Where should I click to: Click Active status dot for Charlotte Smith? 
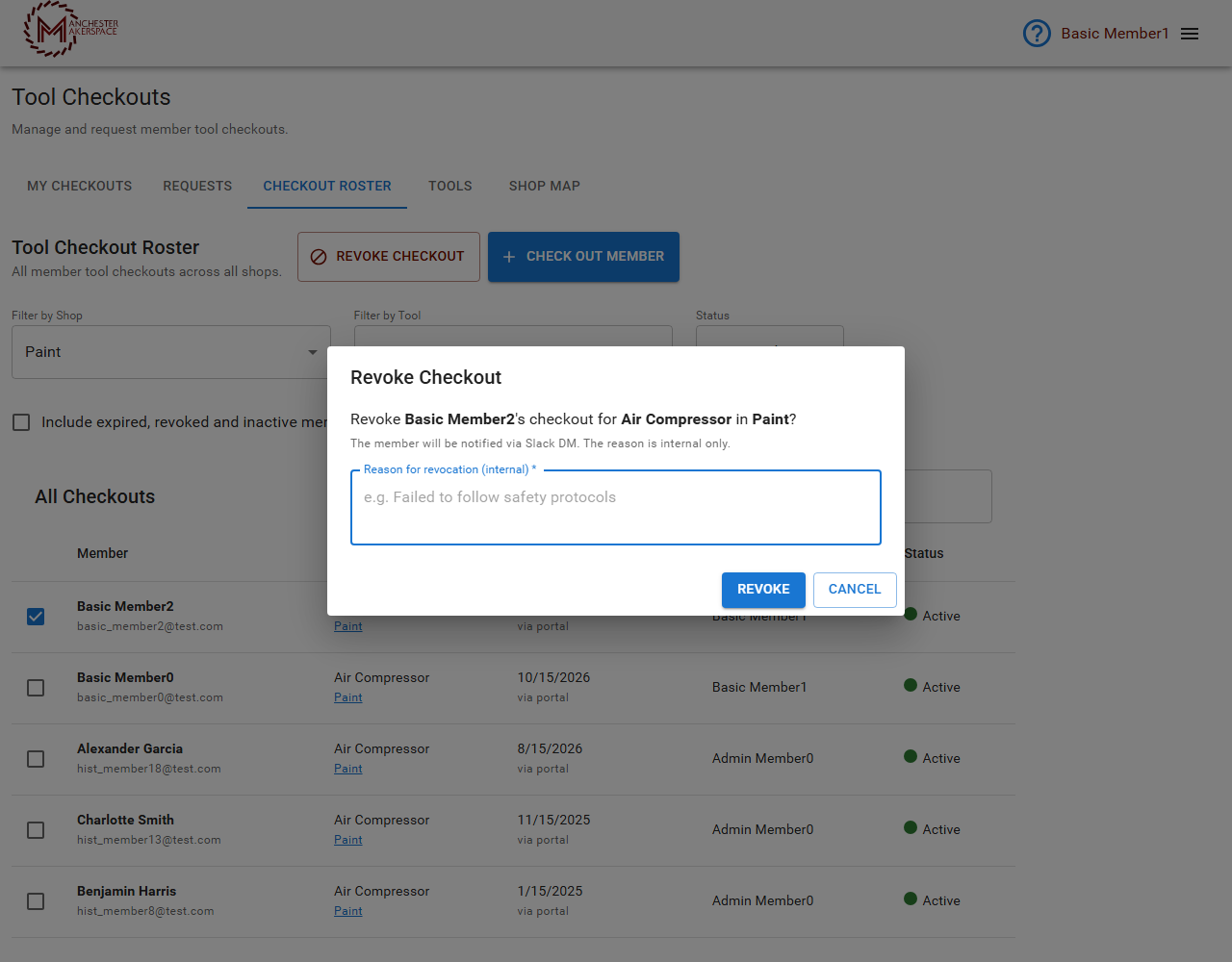(x=911, y=828)
